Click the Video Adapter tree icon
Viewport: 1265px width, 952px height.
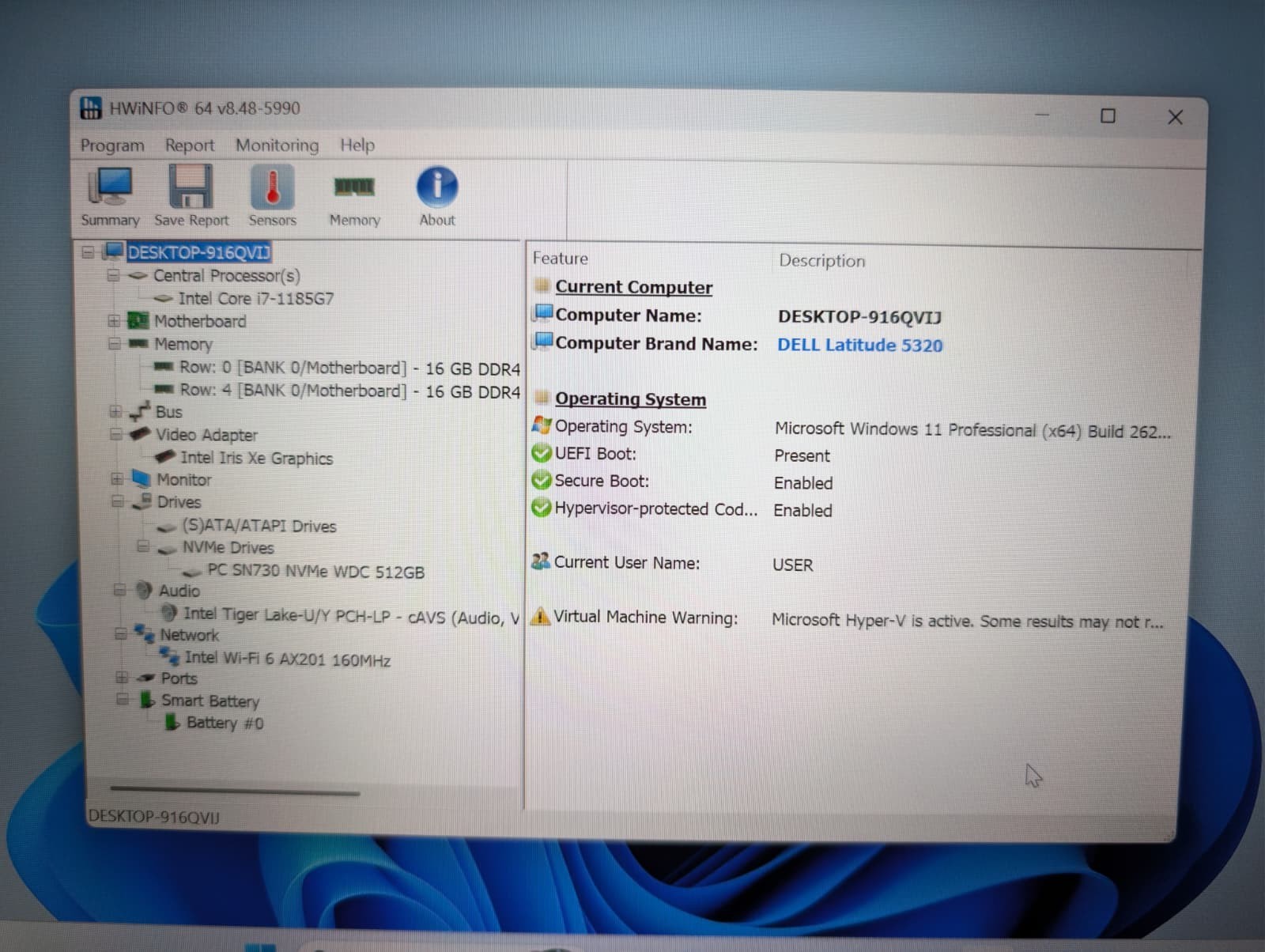(140, 434)
